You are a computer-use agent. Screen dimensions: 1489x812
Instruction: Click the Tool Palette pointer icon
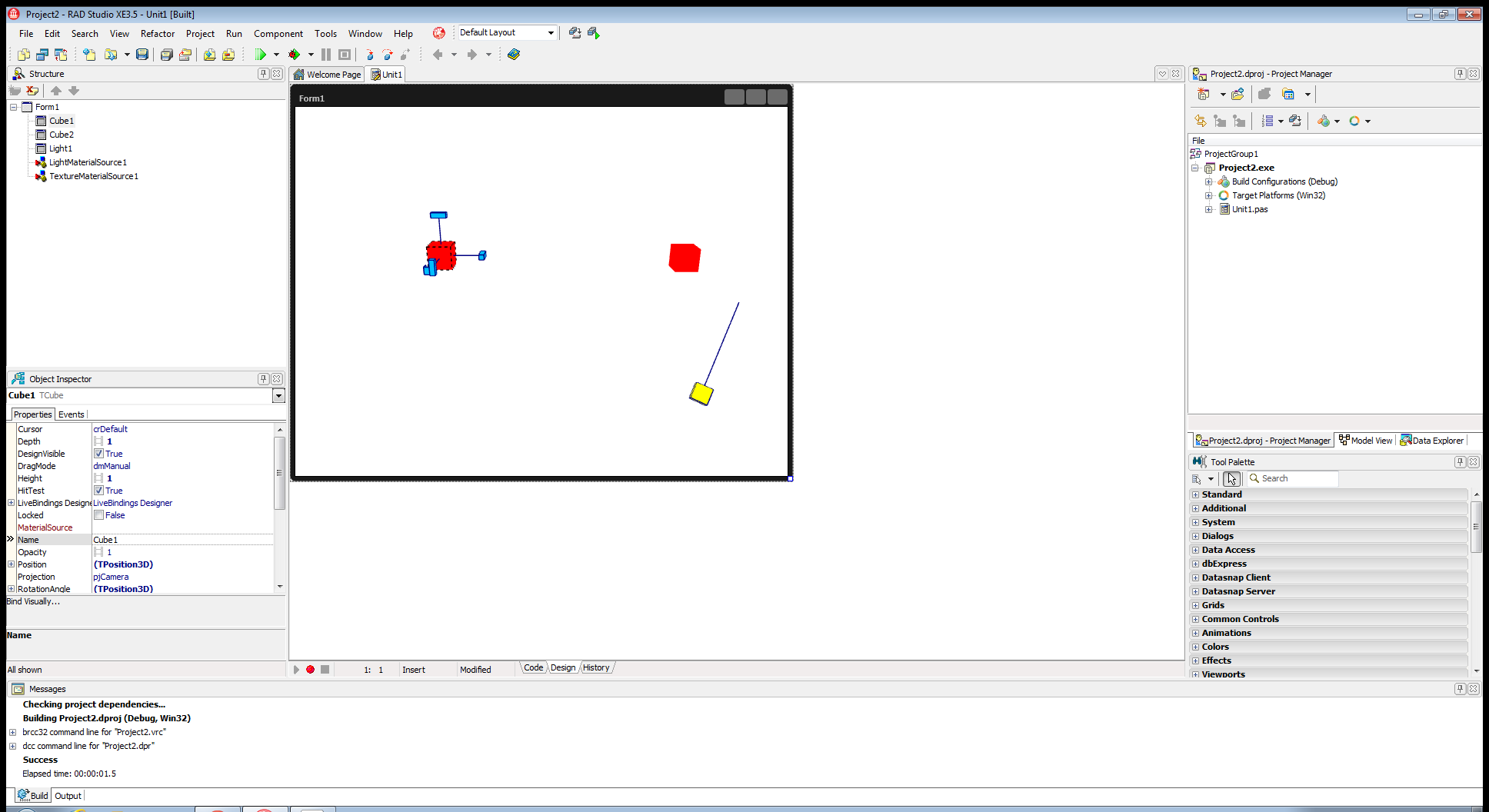point(1231,478)
